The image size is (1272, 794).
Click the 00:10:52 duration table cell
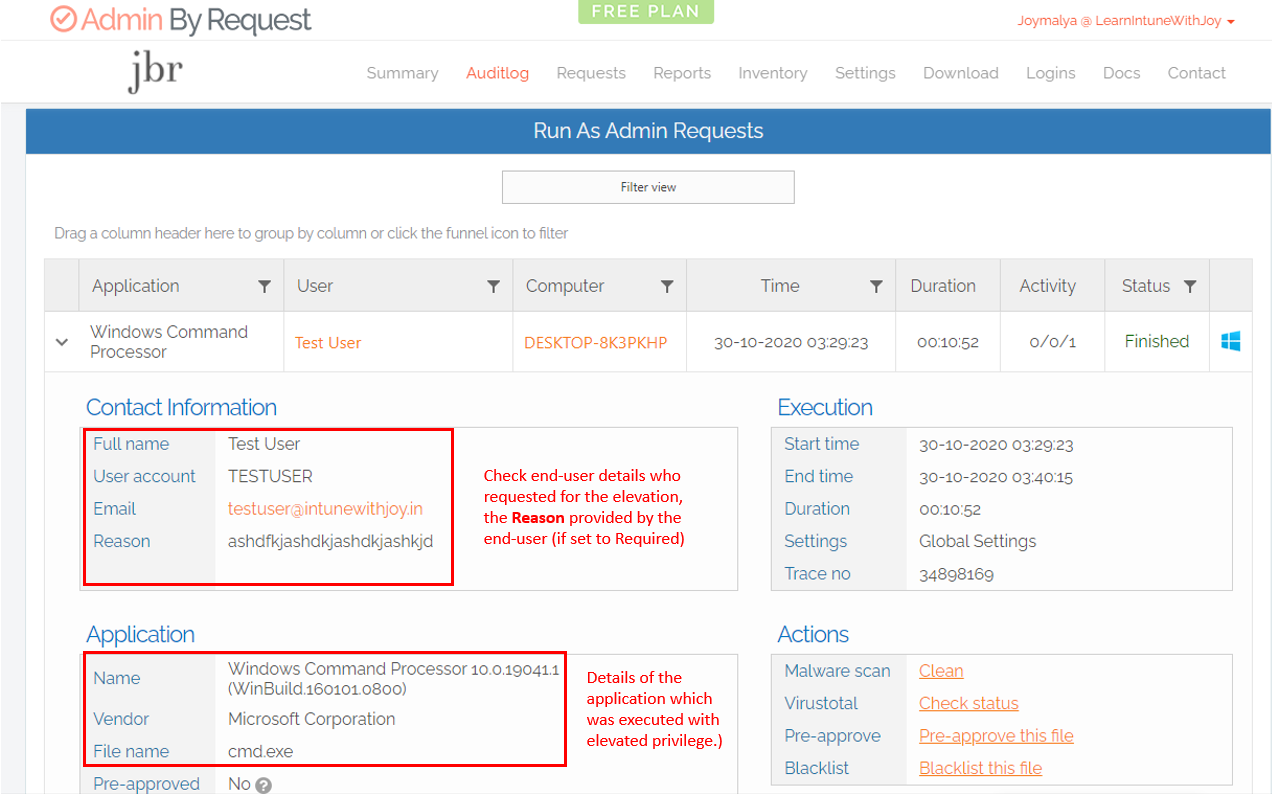pos(947,342)
